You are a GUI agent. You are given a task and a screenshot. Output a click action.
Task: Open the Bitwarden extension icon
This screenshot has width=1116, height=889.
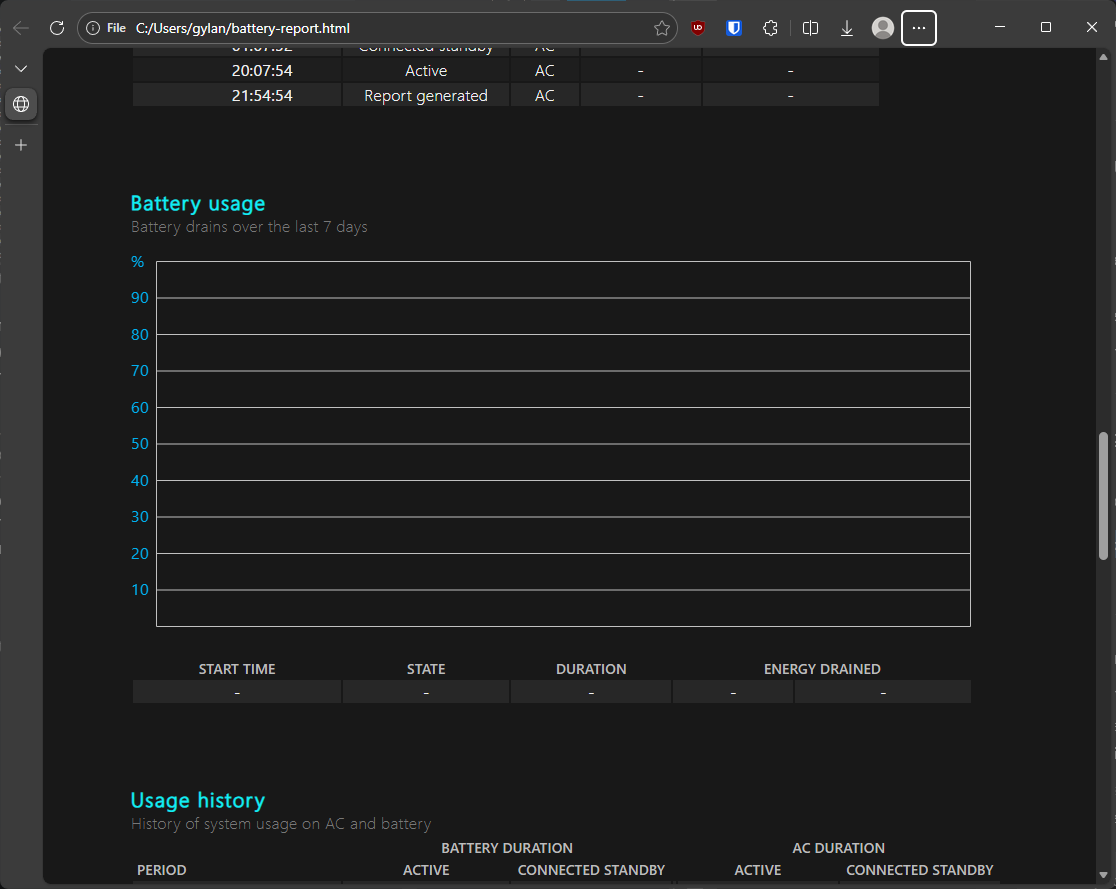coord(734,28)
